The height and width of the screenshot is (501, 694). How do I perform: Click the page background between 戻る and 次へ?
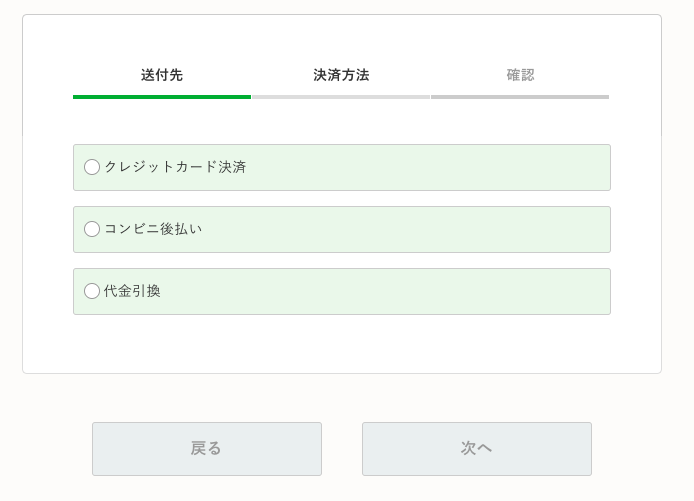pyautogui.click(x=342, y=449)
